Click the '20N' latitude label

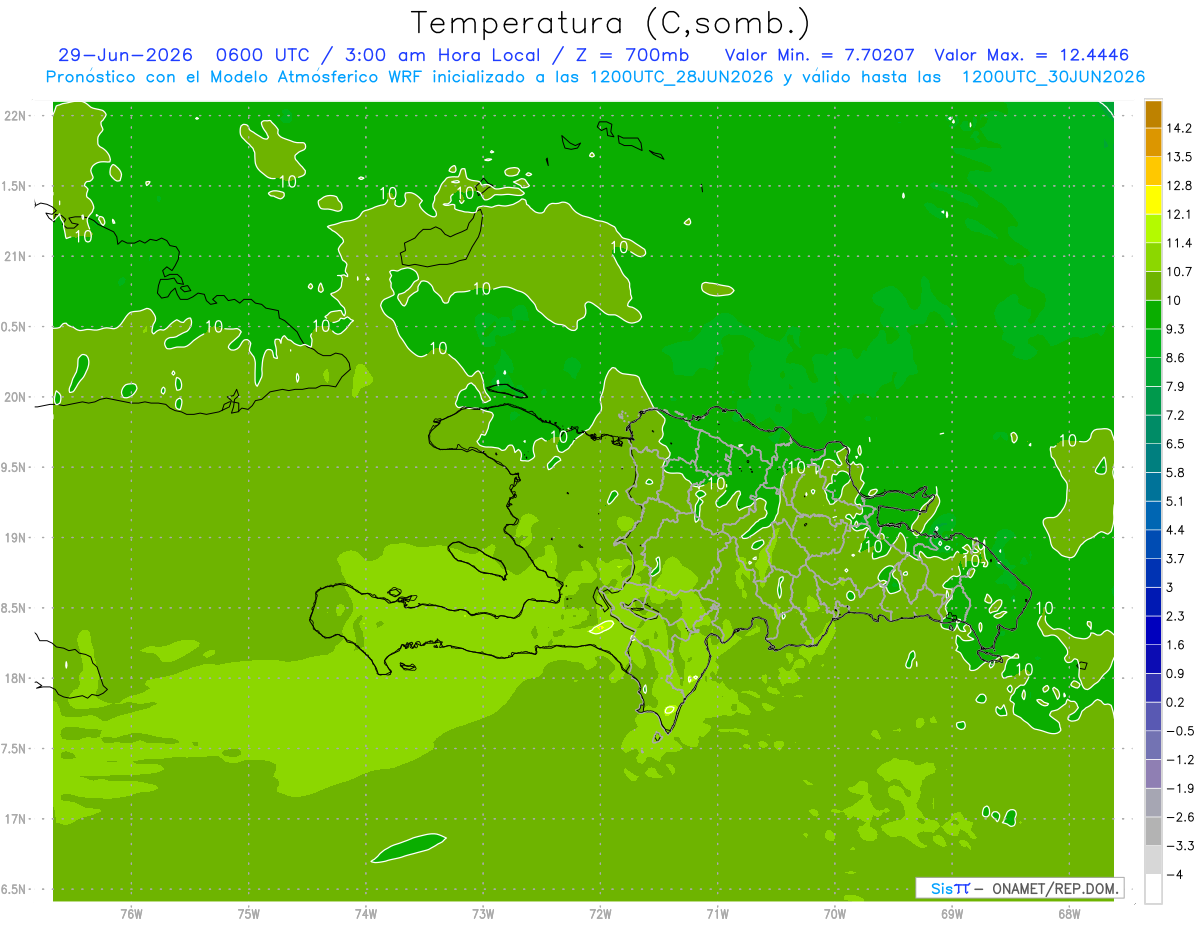pos(15,397)
